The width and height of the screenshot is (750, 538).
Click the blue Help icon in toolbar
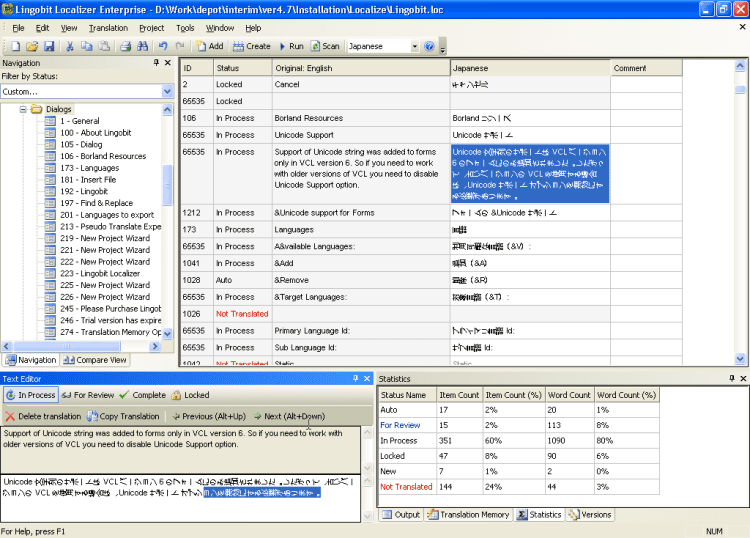tap(429, 46)
